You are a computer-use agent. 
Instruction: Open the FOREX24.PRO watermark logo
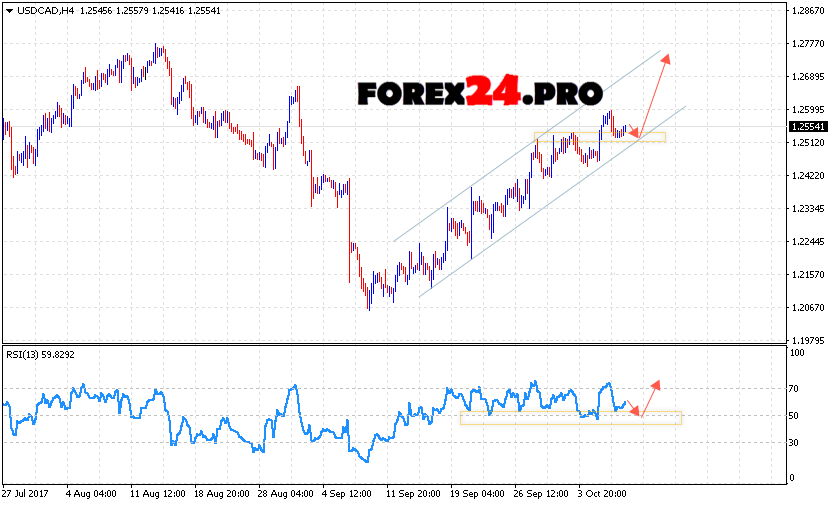pyautogui.click(x=480, y=93)
